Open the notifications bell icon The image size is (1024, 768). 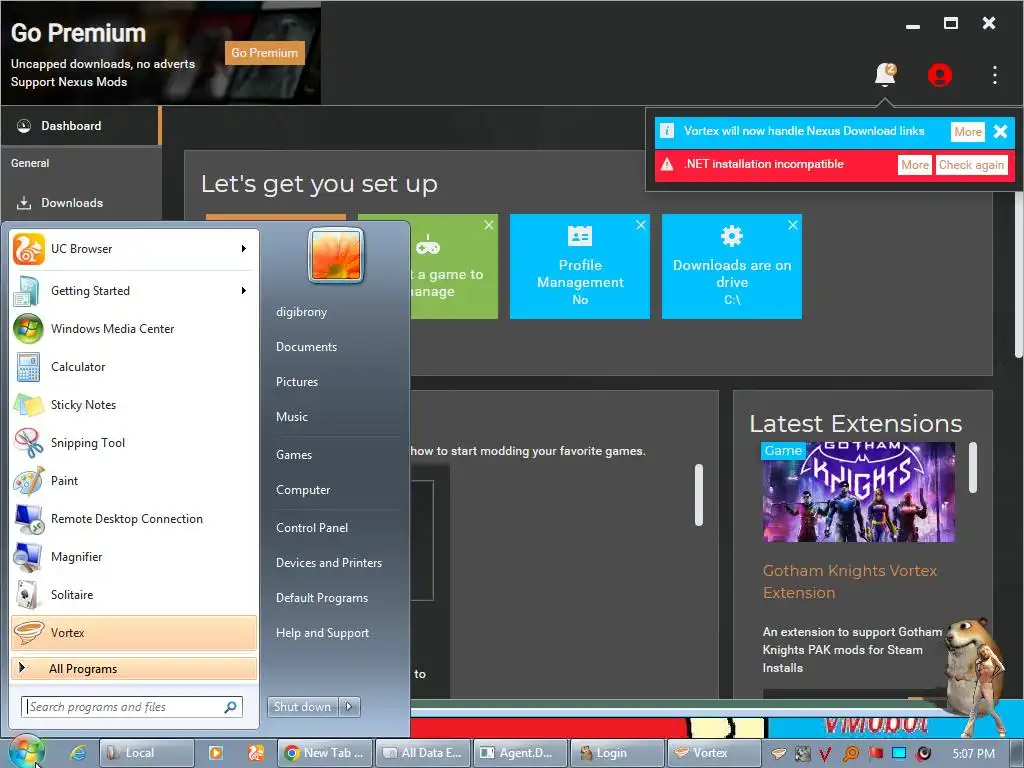pyautogui.click(x=885, y=74)
